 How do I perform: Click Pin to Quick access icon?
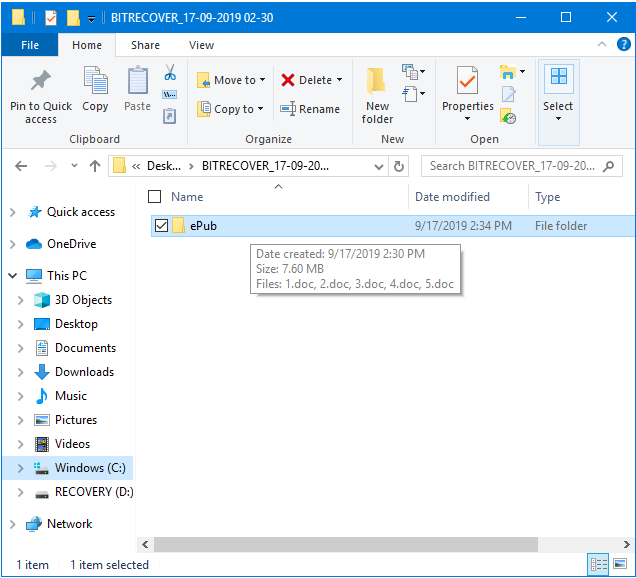click(x=41, y=80)
